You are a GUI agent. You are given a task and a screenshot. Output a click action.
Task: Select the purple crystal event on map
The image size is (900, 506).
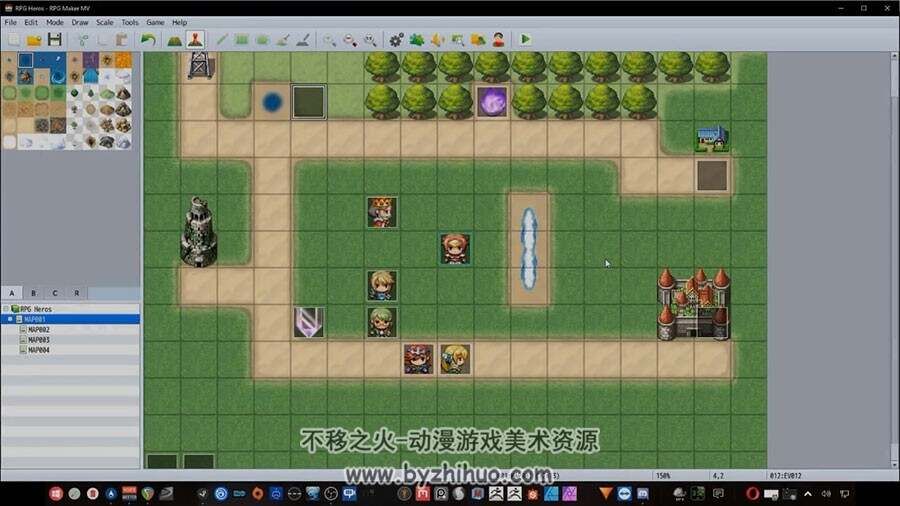(x=309, y=322)
